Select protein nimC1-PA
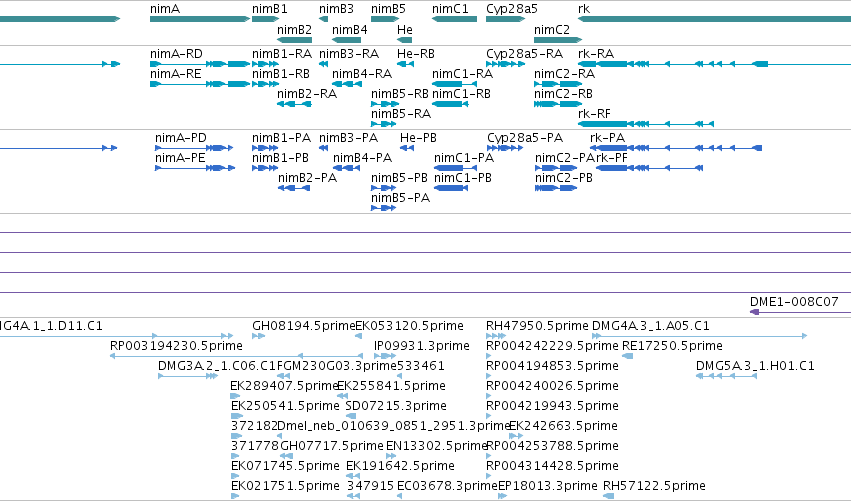 pos(456,168)
